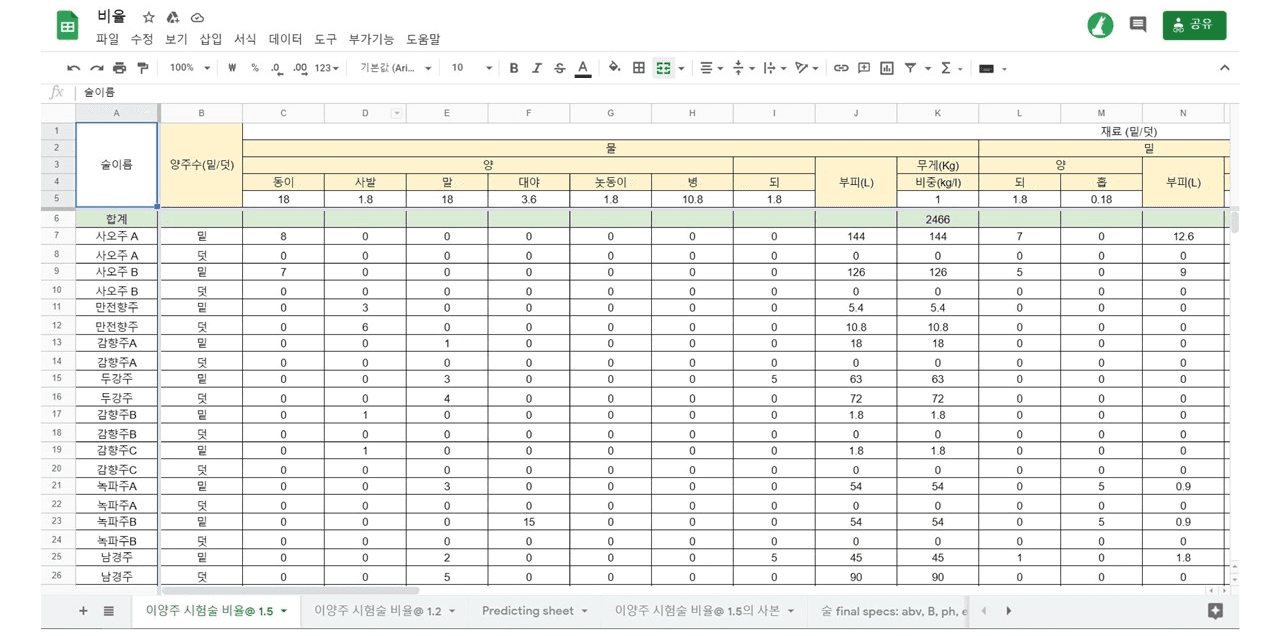The width and height of the screenshot is (1280, 636).
Task: Toggle italic formatting
Action: [536, 68]
